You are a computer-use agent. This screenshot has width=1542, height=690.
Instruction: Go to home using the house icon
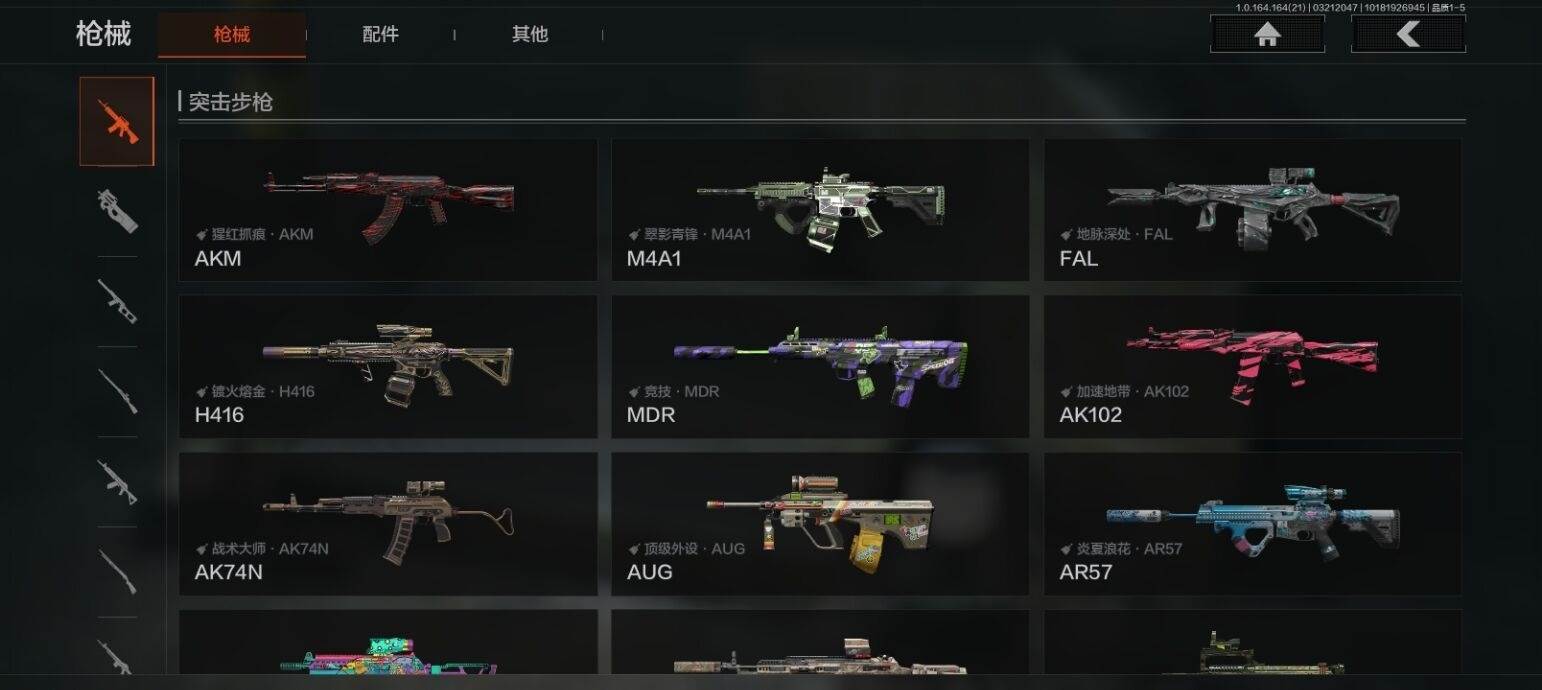[1267, 34]
